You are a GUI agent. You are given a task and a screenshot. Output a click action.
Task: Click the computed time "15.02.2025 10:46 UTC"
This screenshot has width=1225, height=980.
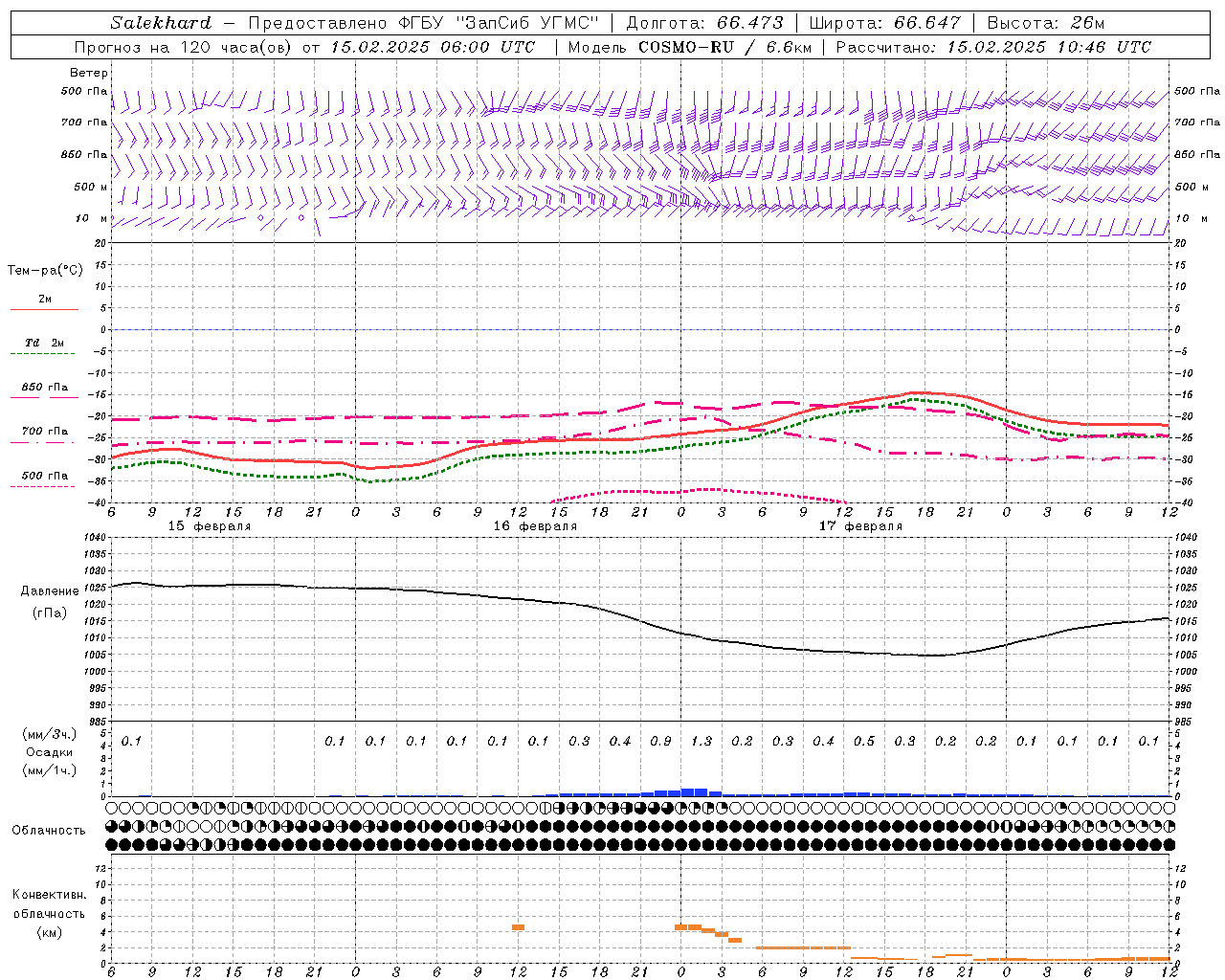pyautogui.click(x=1049, y=47)
